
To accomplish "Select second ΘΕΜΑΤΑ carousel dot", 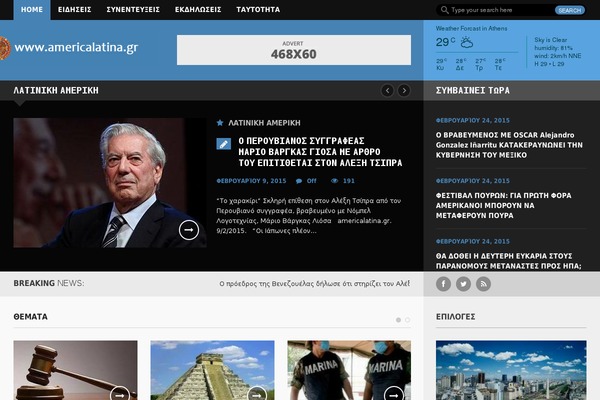I will [x=408, y=320].
